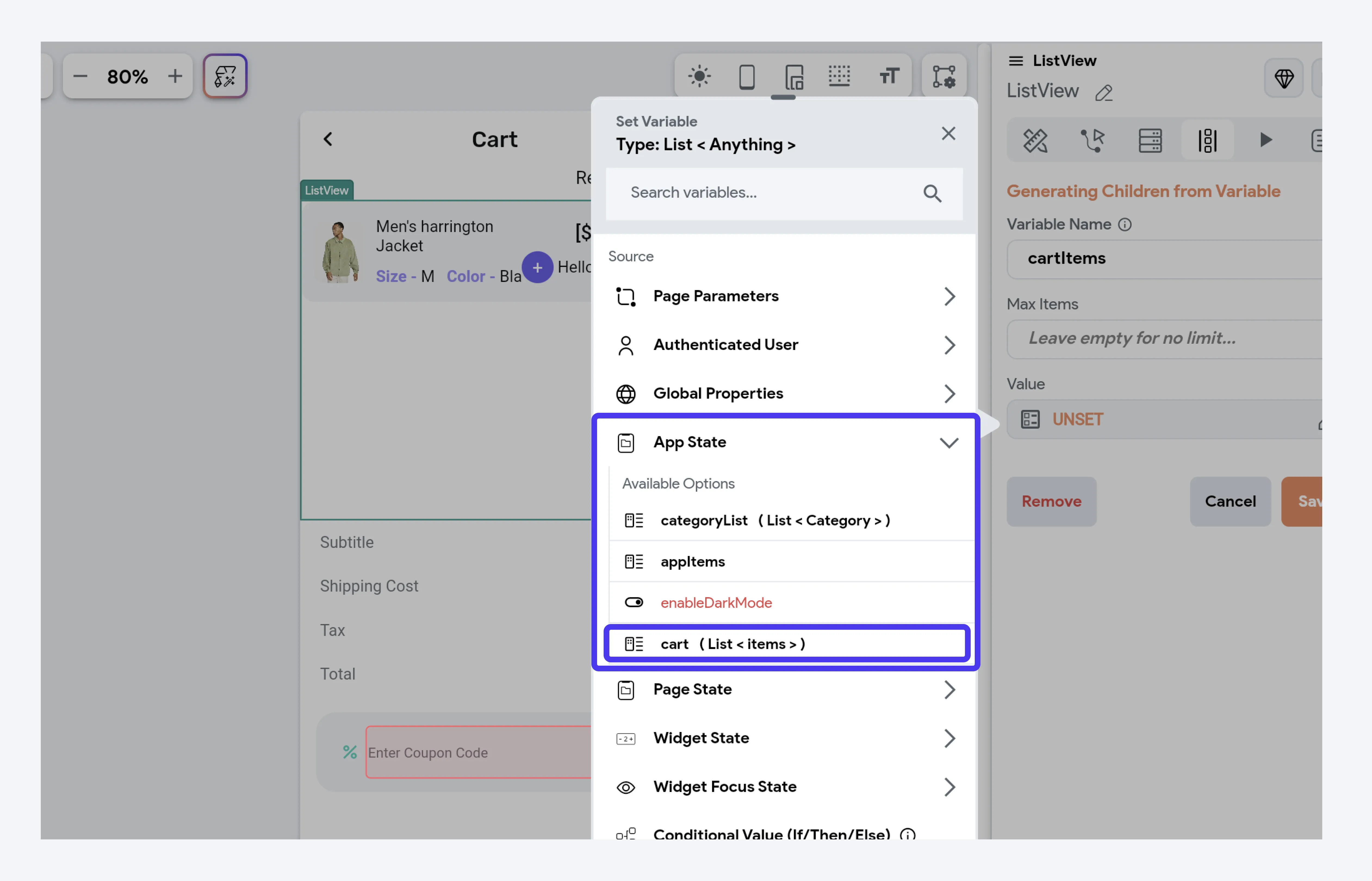The width and height of the screenshot is (1372, 881).
Task: Expand the Global Properties source
Action: (x=784, y=393)
